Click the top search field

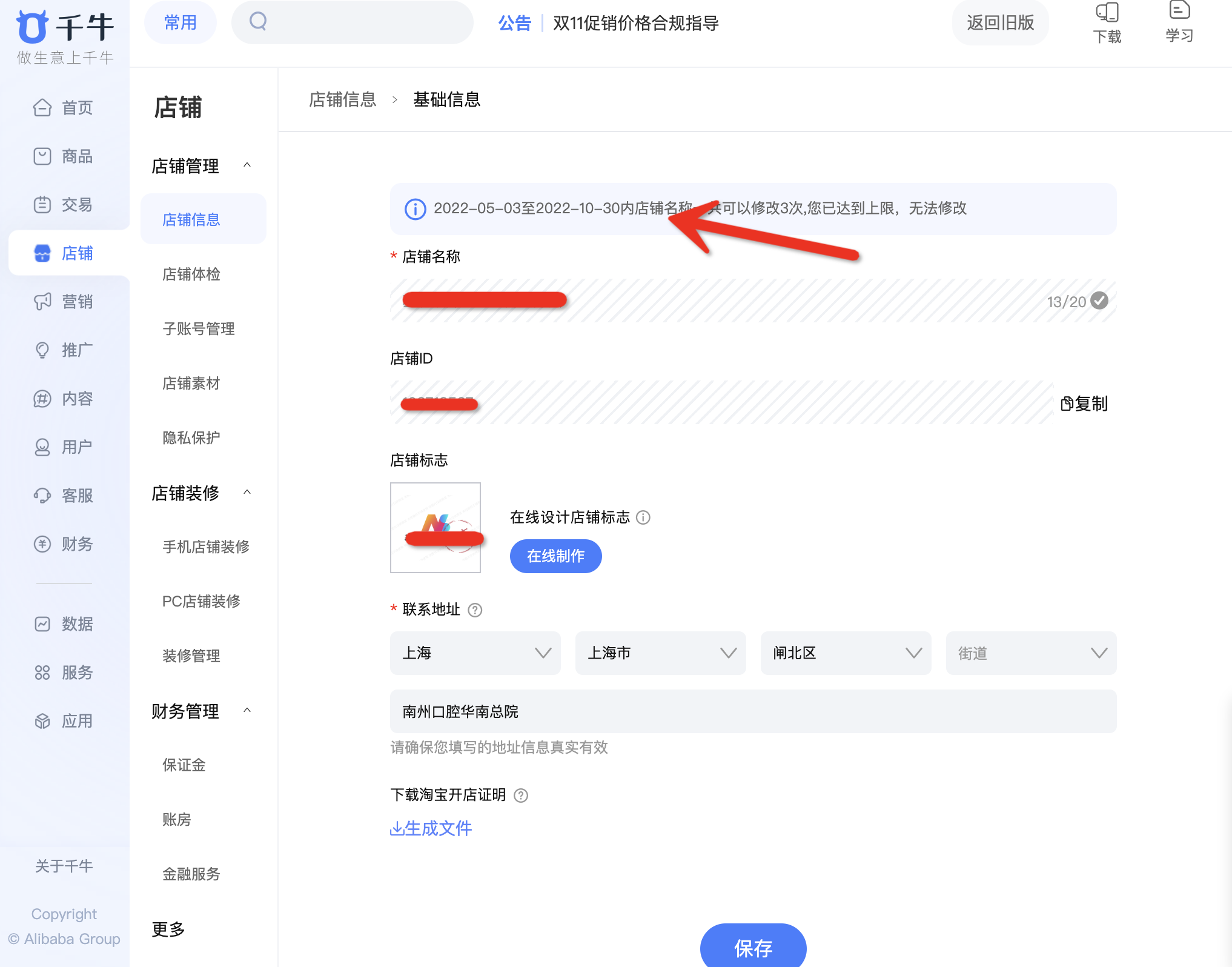coord(353,22)
